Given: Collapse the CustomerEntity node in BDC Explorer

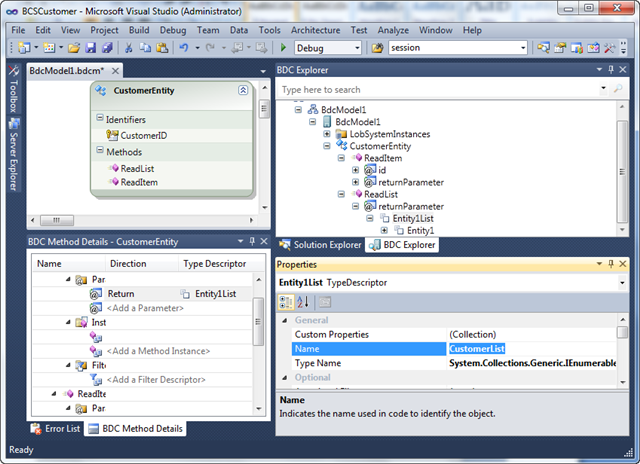Looking at the screenshot, I should [327, 146].
